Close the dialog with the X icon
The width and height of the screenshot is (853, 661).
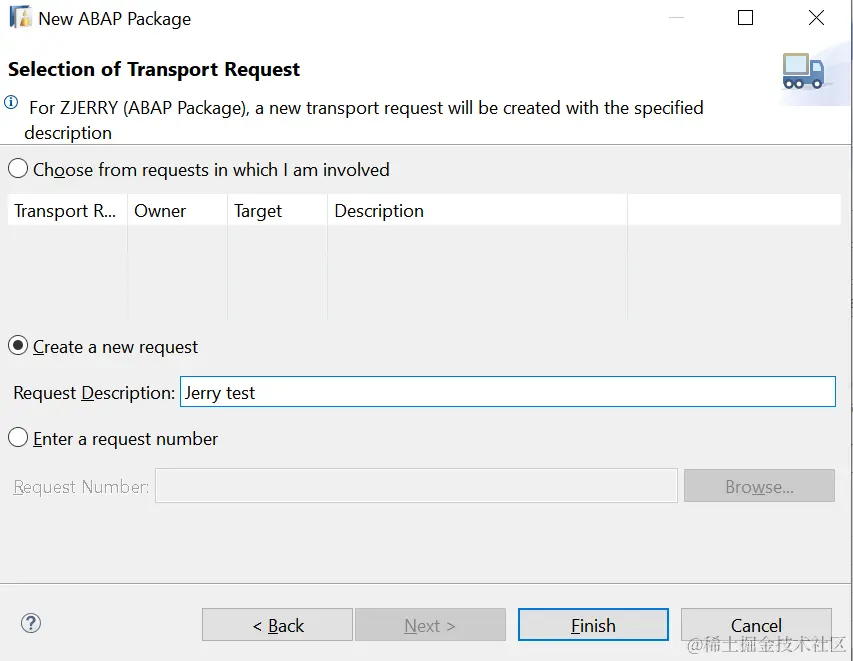pyautogui.click(x=816, y=18)
